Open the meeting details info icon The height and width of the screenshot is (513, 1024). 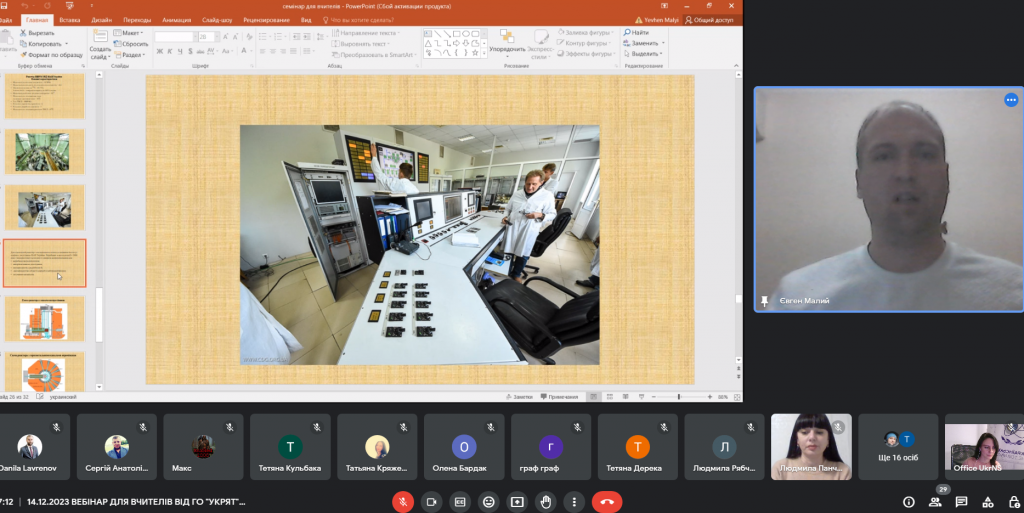click(908, 502)
